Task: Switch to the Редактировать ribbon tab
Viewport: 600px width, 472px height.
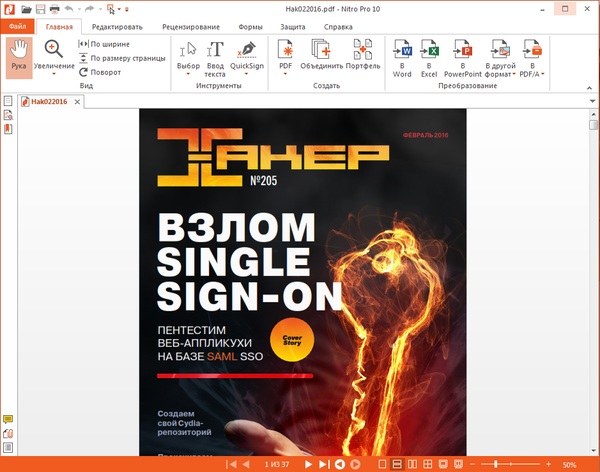Action: pyautogui.click(x=115, y=26)
